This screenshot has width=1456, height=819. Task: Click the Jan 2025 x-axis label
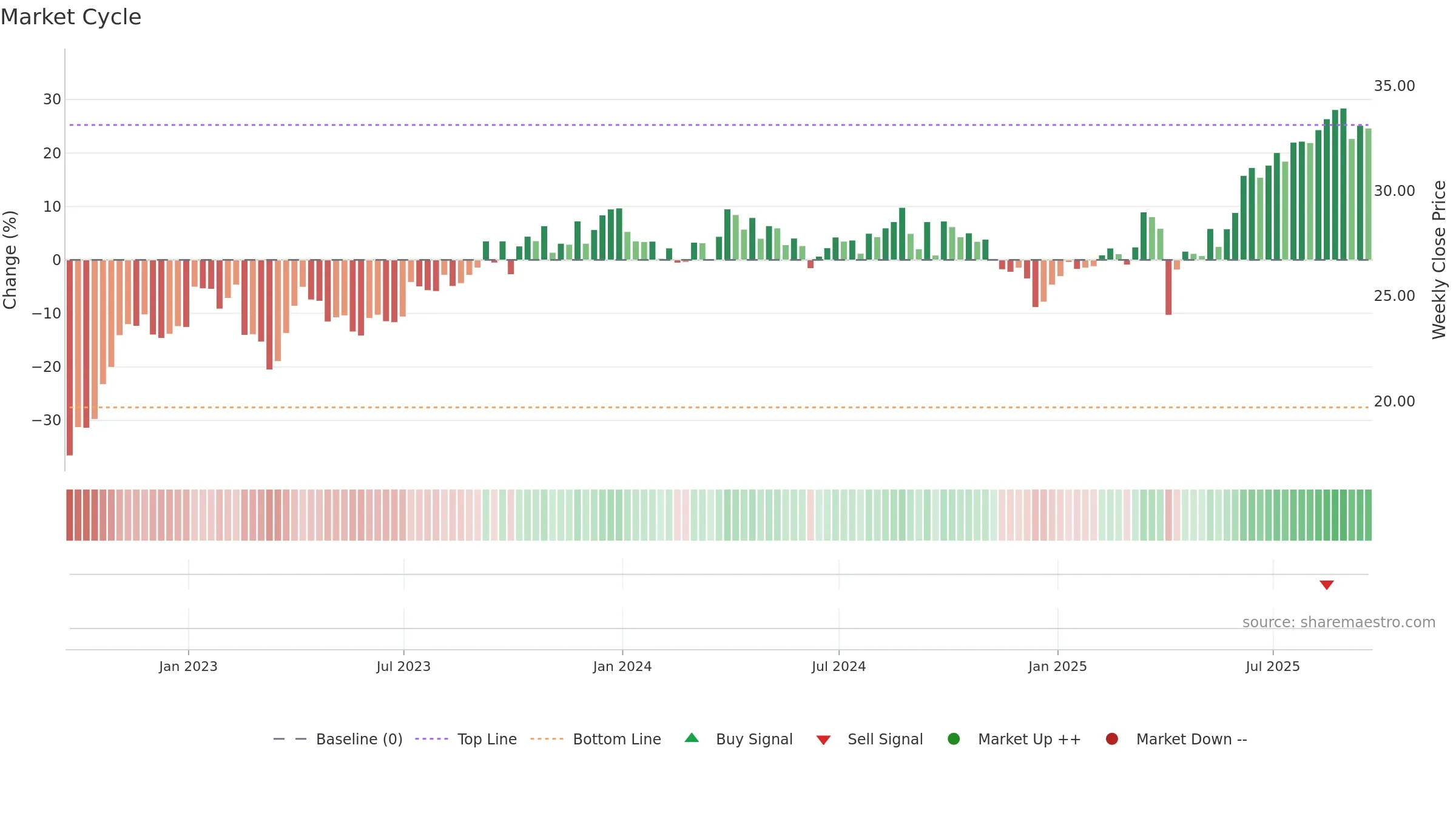pyautogui.click(x=1057, y=666)
